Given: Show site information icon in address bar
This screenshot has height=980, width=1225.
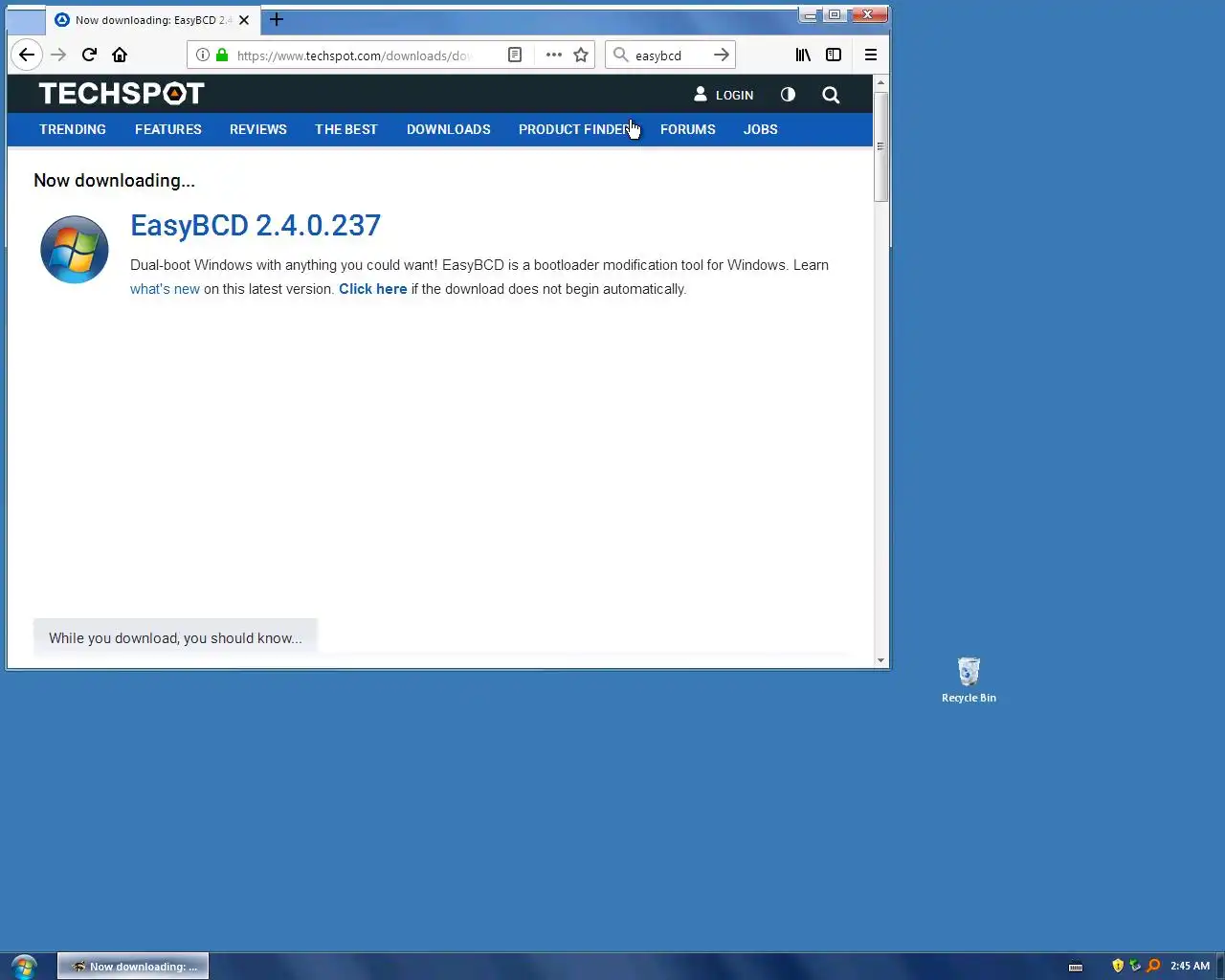Looking at the screenshot, I should coord(203,55).
